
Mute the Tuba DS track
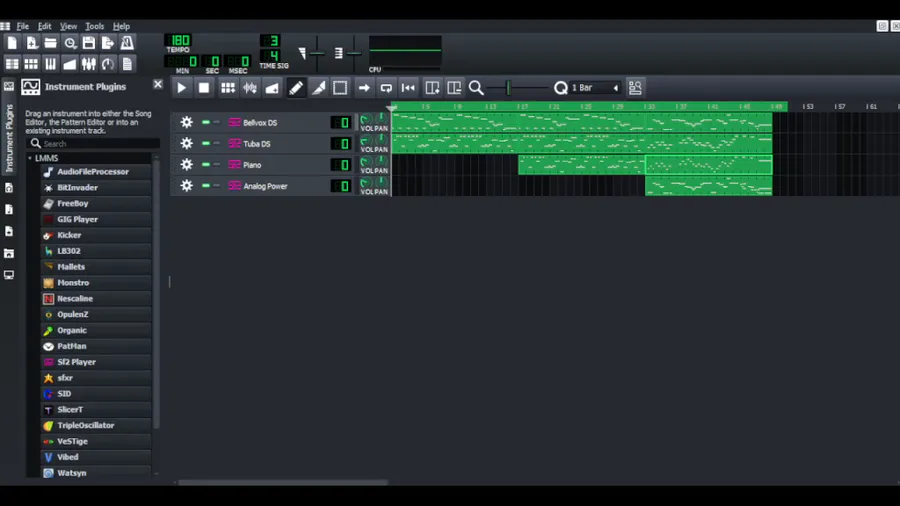pyautogui.click(x=205, y=143)
